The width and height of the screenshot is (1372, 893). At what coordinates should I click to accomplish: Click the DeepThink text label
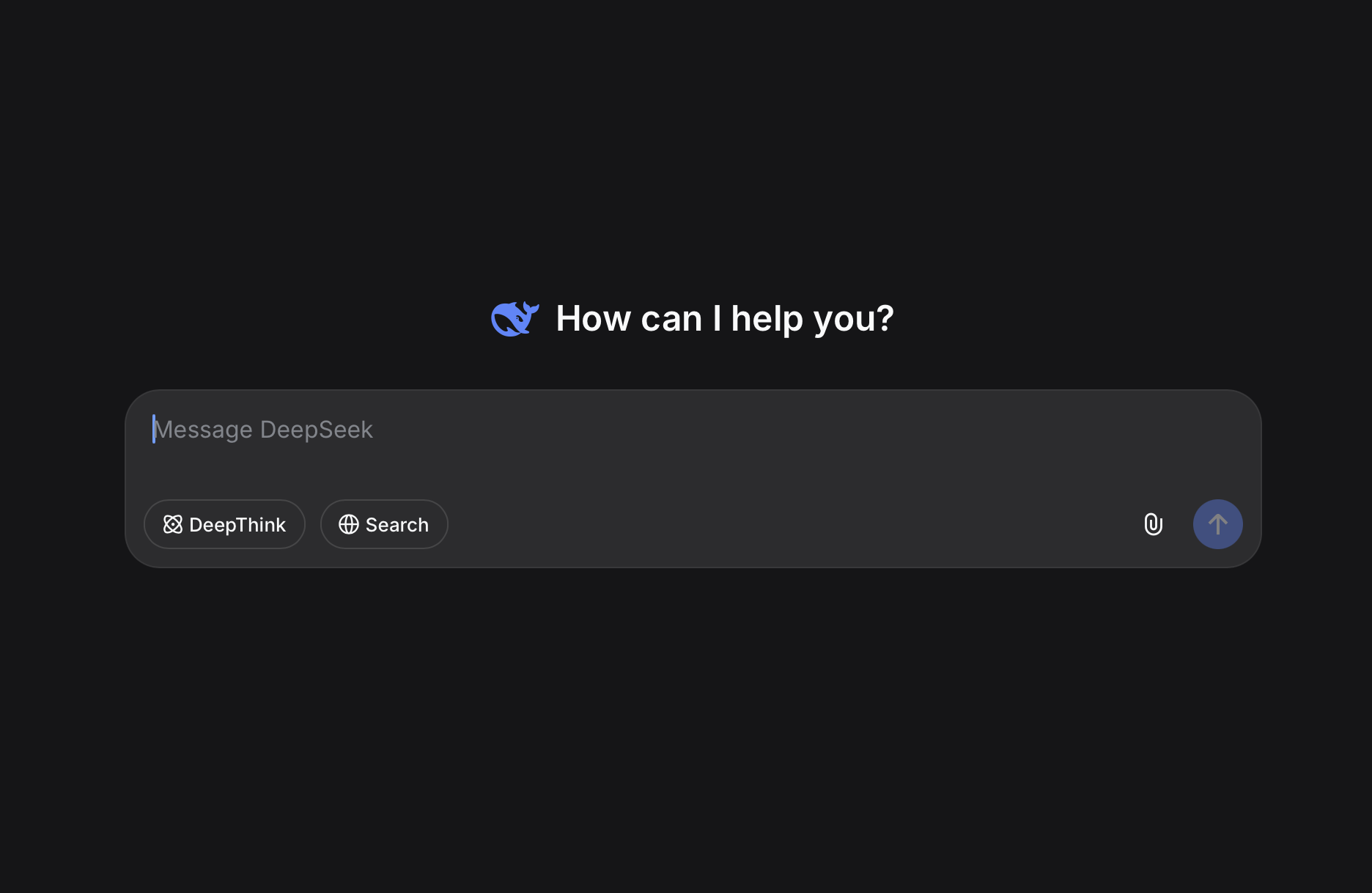click(237, 525)
